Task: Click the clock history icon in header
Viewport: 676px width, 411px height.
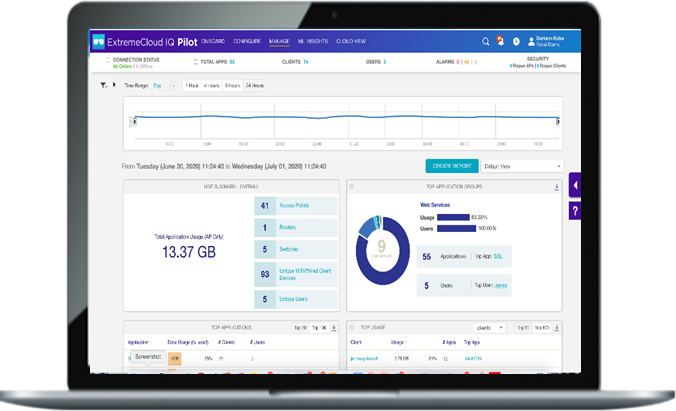Action: (516, 41)
